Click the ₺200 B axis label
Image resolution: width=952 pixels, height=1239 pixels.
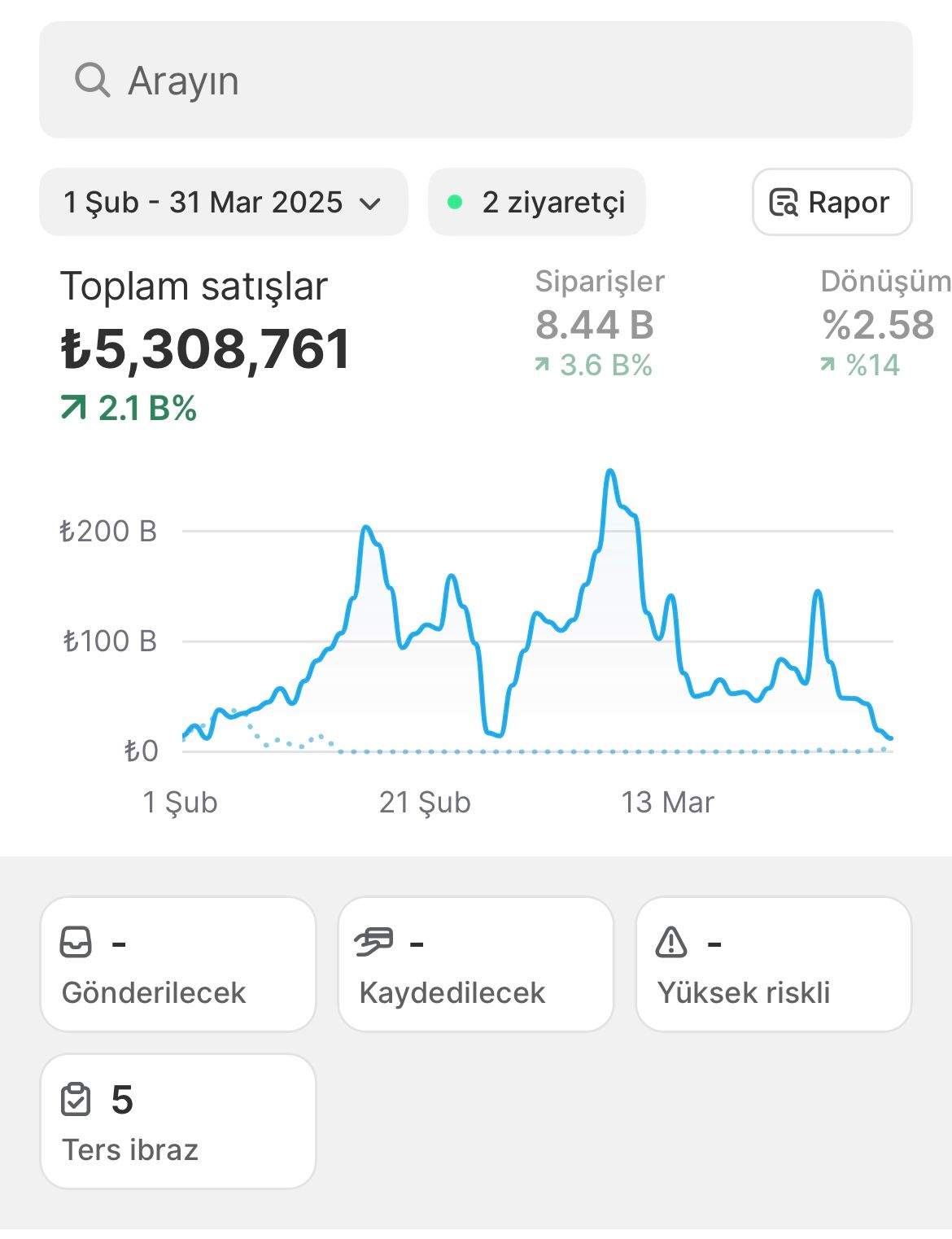pyautogui.click(x=108, y=532)
